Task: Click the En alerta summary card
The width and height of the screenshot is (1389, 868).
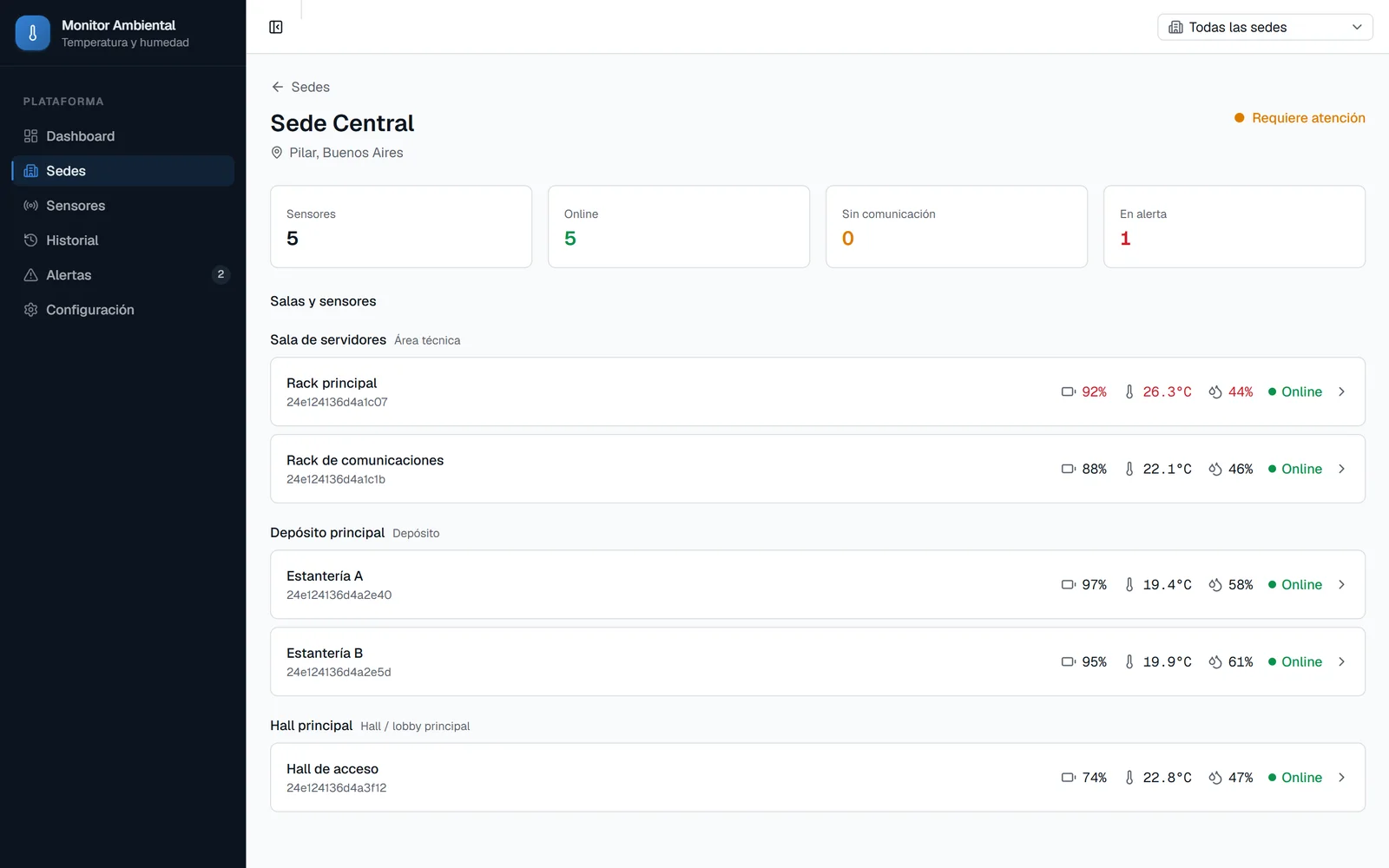Action: tap(1234, 227)
